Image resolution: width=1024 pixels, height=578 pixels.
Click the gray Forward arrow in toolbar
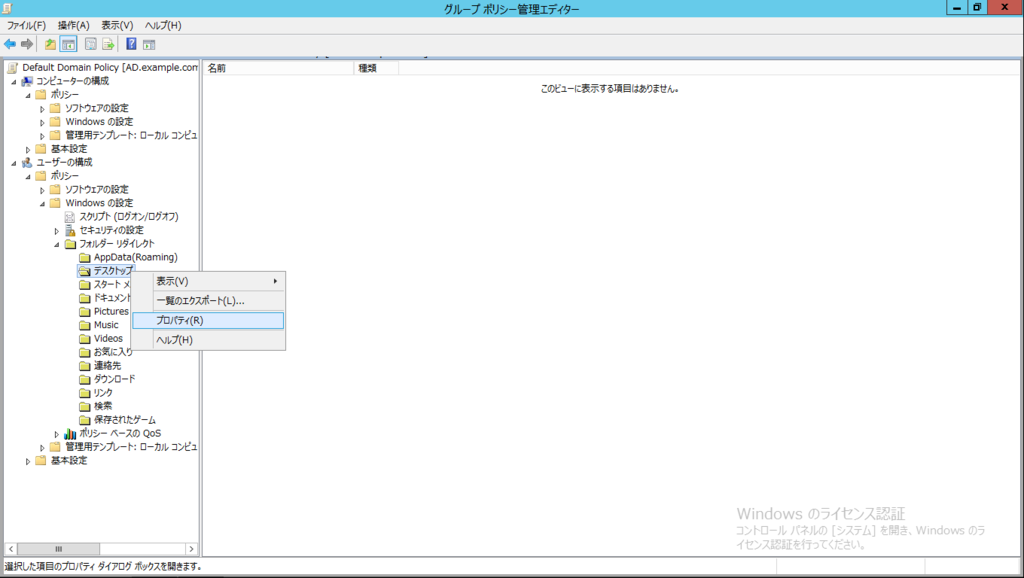(x=27, y=44)
